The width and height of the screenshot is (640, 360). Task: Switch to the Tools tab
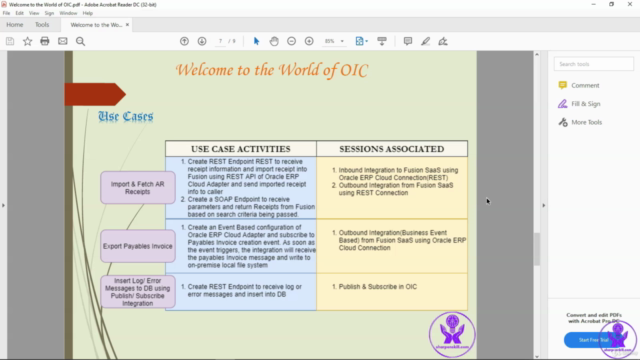[42, 24]
